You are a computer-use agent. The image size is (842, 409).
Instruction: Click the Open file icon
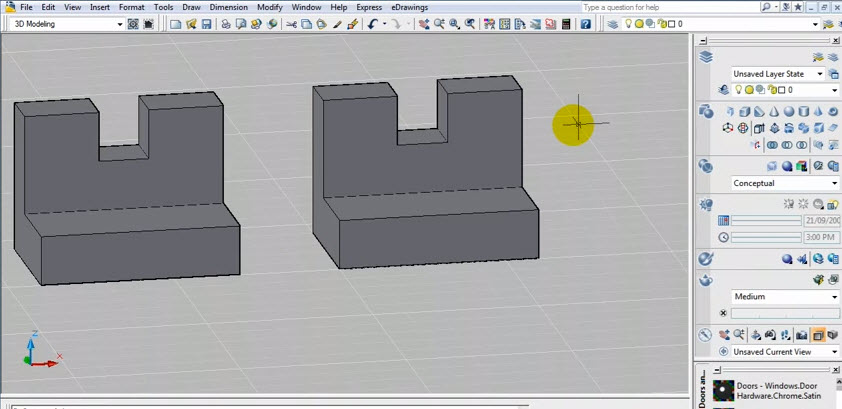point(191,24)
